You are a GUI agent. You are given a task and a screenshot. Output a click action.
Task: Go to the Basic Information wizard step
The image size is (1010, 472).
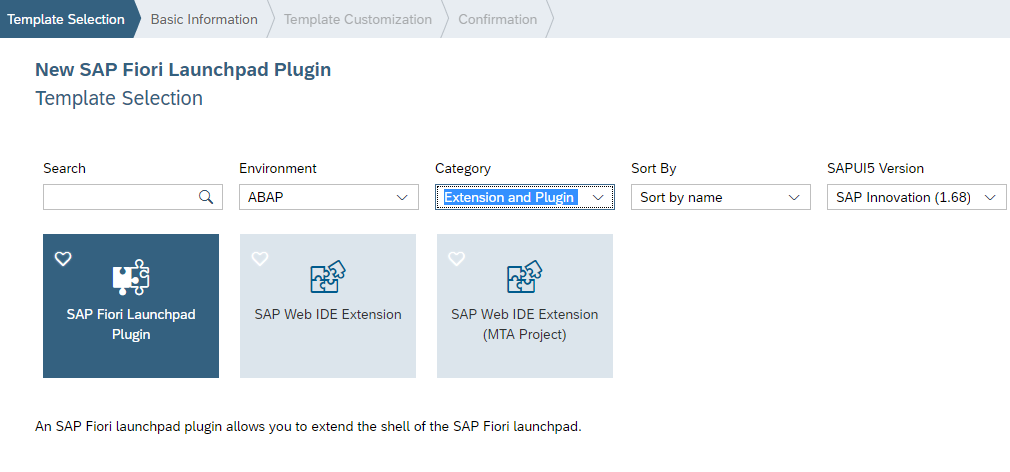pyautogui.click(x=204, y=19)
